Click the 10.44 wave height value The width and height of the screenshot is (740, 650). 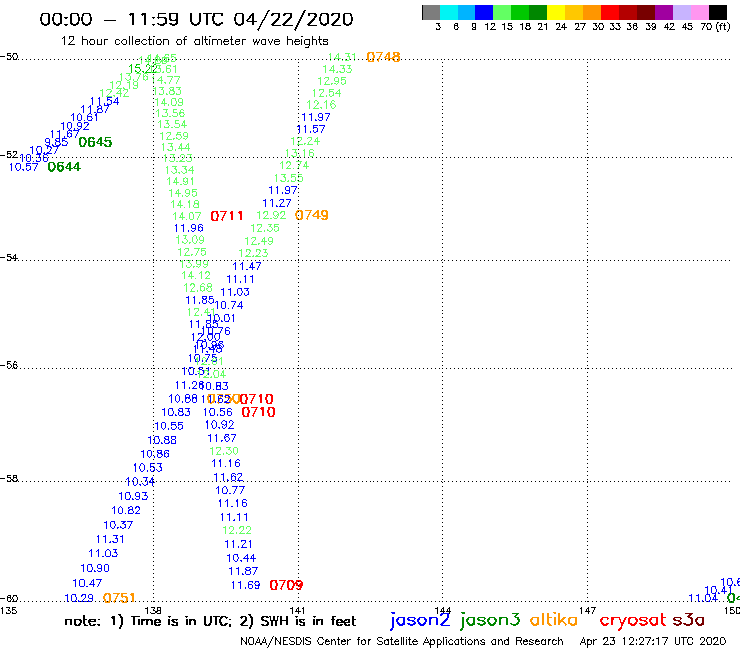pyautogui.click(x=241, y=558)
